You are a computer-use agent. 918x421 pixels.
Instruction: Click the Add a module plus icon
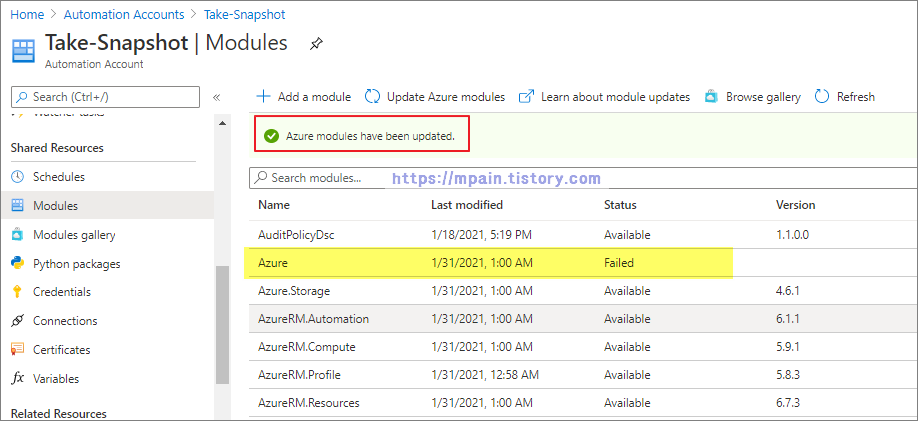(x=264, y=97)
